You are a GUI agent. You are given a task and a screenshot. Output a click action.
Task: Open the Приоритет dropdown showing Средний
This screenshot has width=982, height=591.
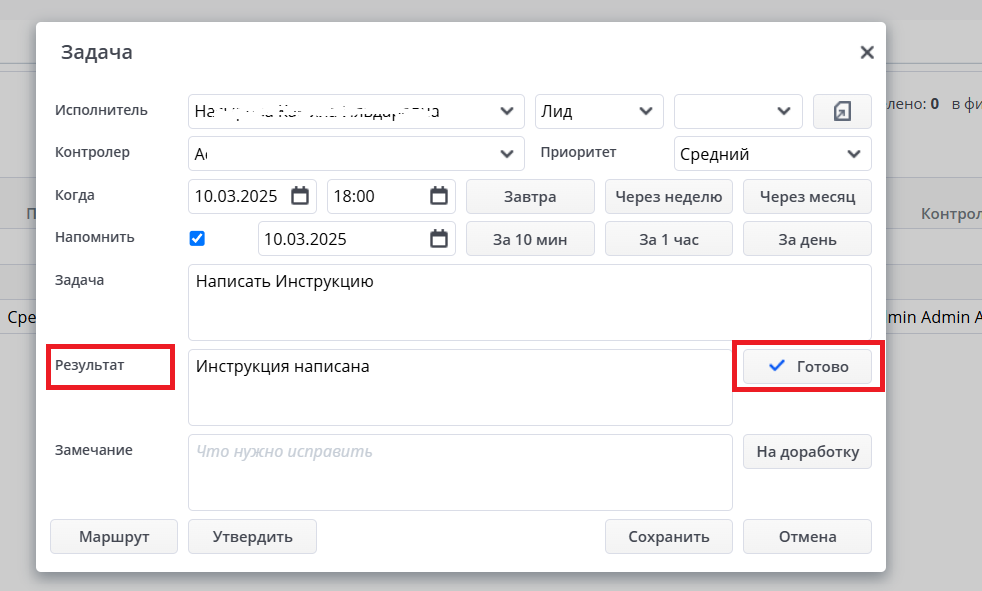coord(772,153)
